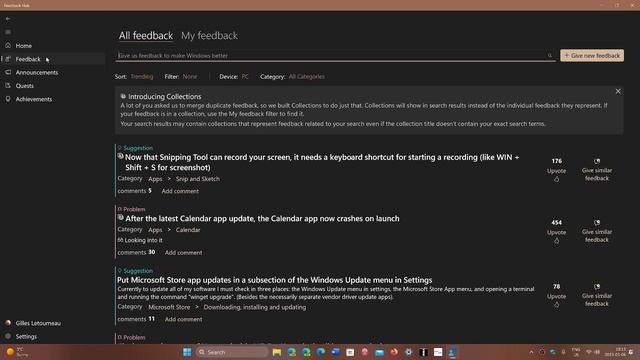Open the Filter None dropdown
Screen dimensions: 640x360
[190, 76]
